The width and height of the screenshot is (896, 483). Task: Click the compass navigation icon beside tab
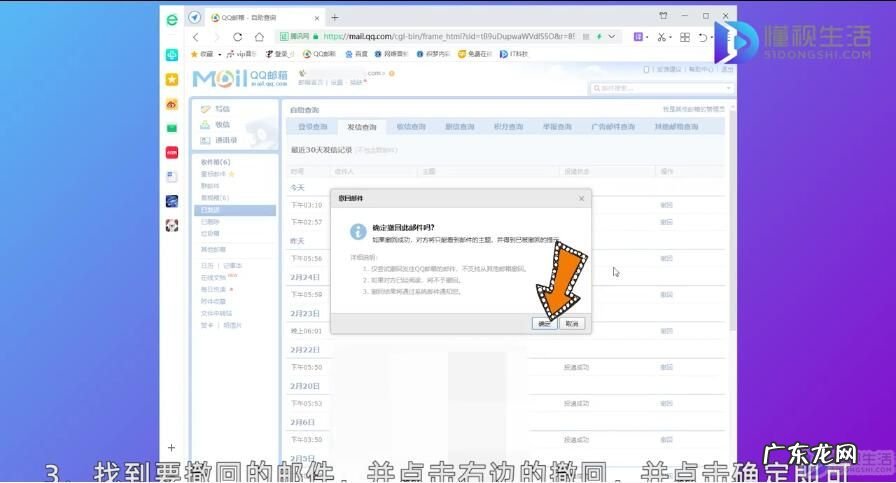click(195, 18)
